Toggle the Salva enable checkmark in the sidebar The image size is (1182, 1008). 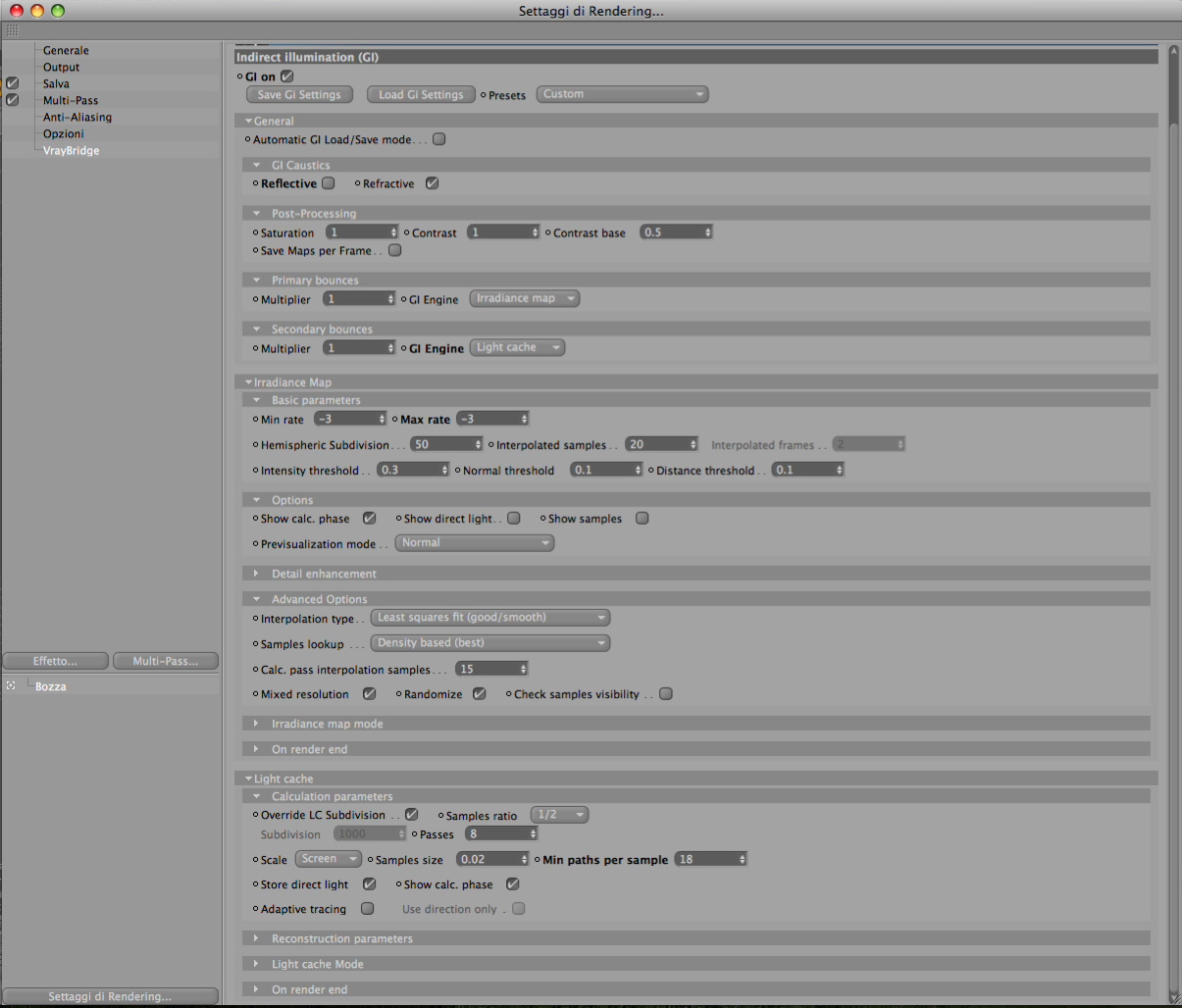13,83
